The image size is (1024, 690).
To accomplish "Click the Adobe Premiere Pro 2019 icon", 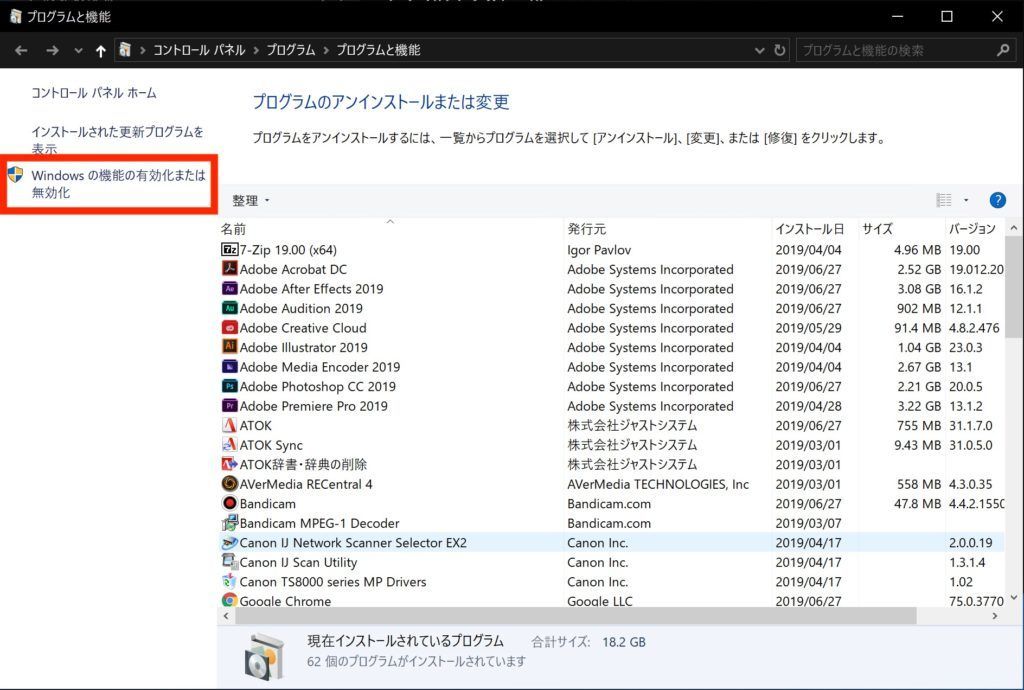I will (229, 406).
